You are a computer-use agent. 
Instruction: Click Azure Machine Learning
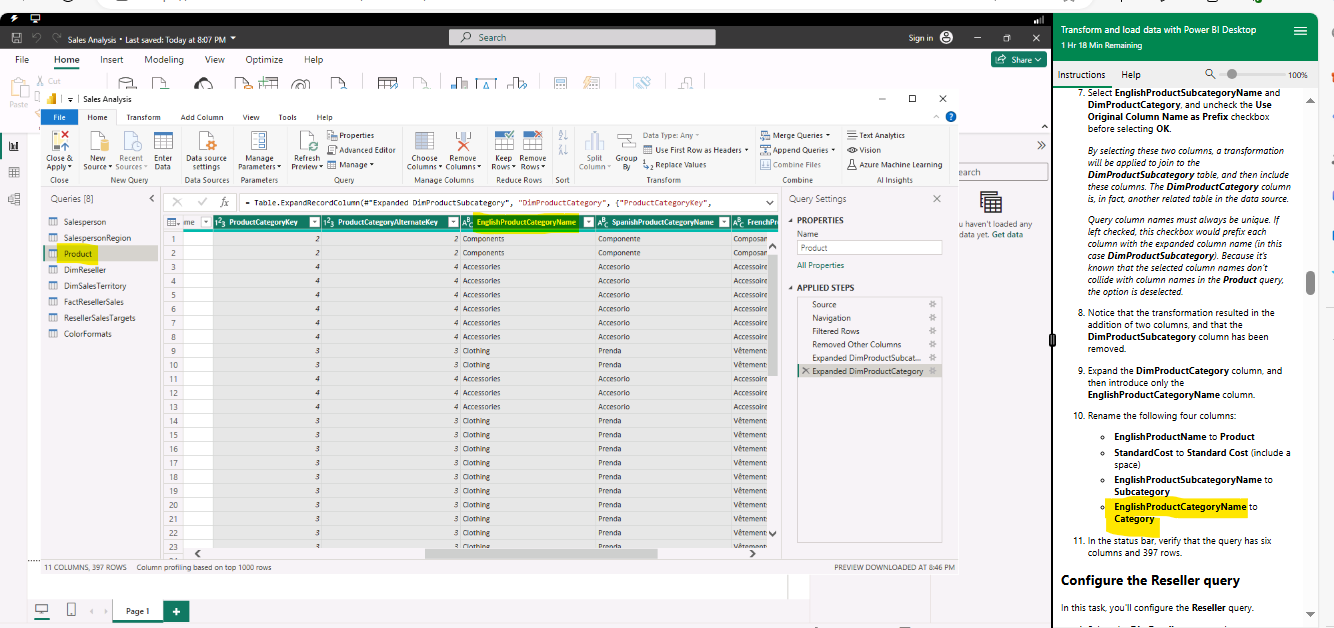point(894,165)
